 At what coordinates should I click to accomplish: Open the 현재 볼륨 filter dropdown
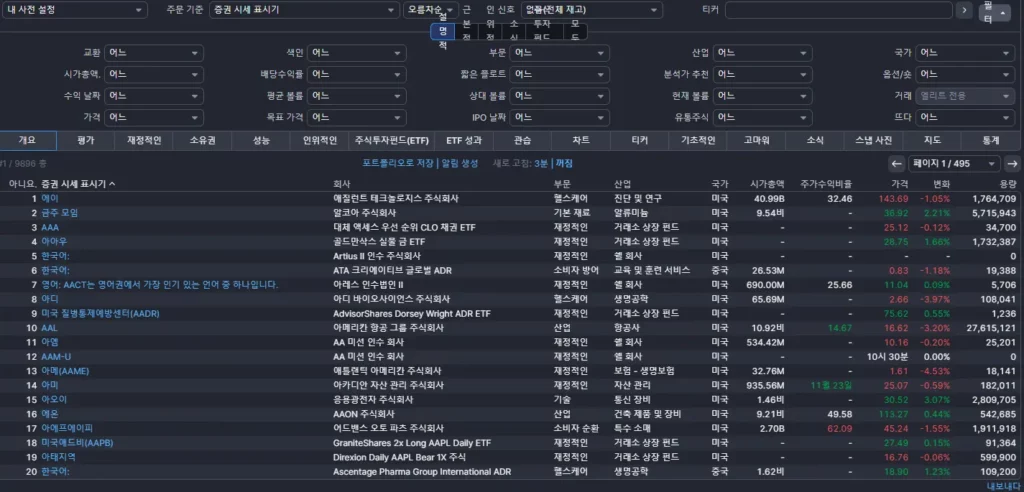763,96
